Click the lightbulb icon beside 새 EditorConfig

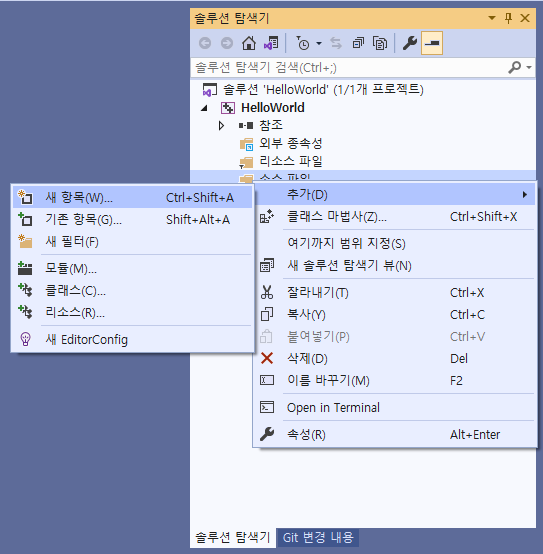[x=25, y=339]
